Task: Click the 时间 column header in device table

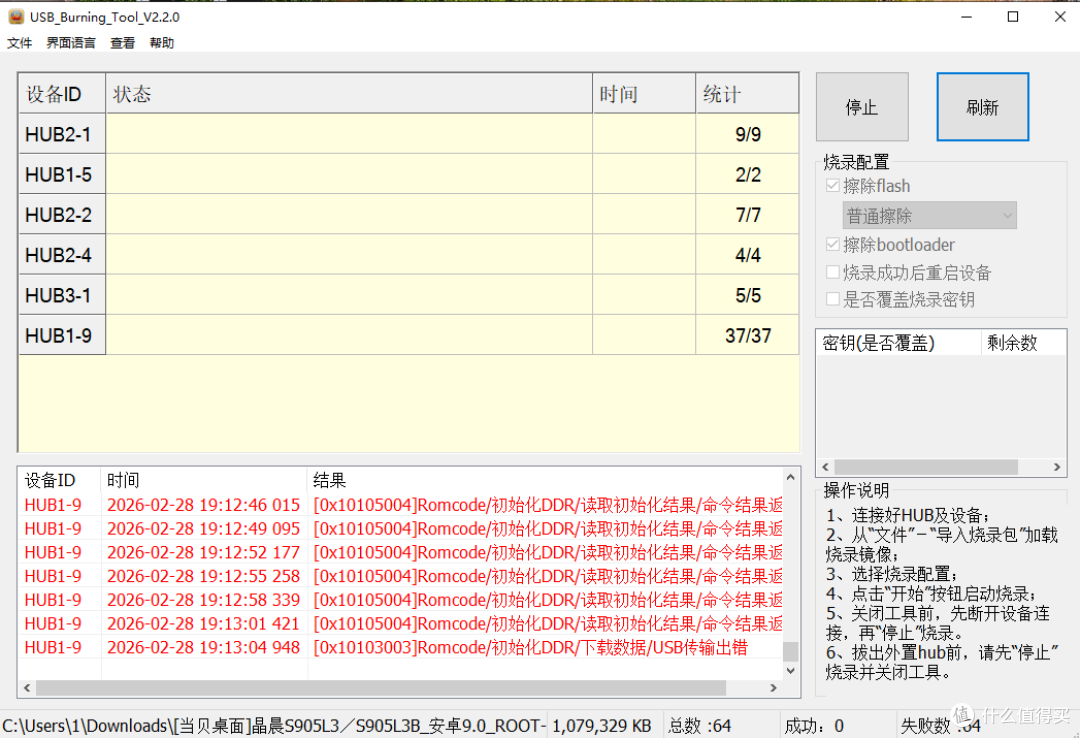Action: [644, 94]
